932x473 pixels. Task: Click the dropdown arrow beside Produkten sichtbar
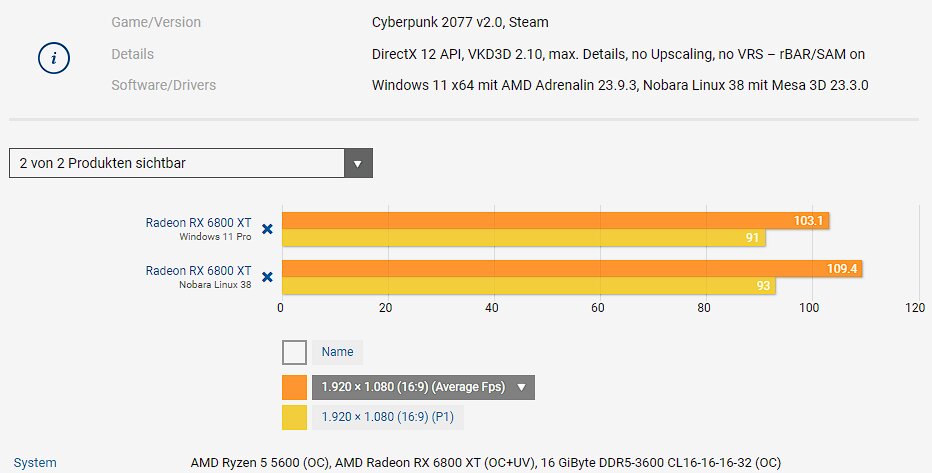click(x=358, y=163)
